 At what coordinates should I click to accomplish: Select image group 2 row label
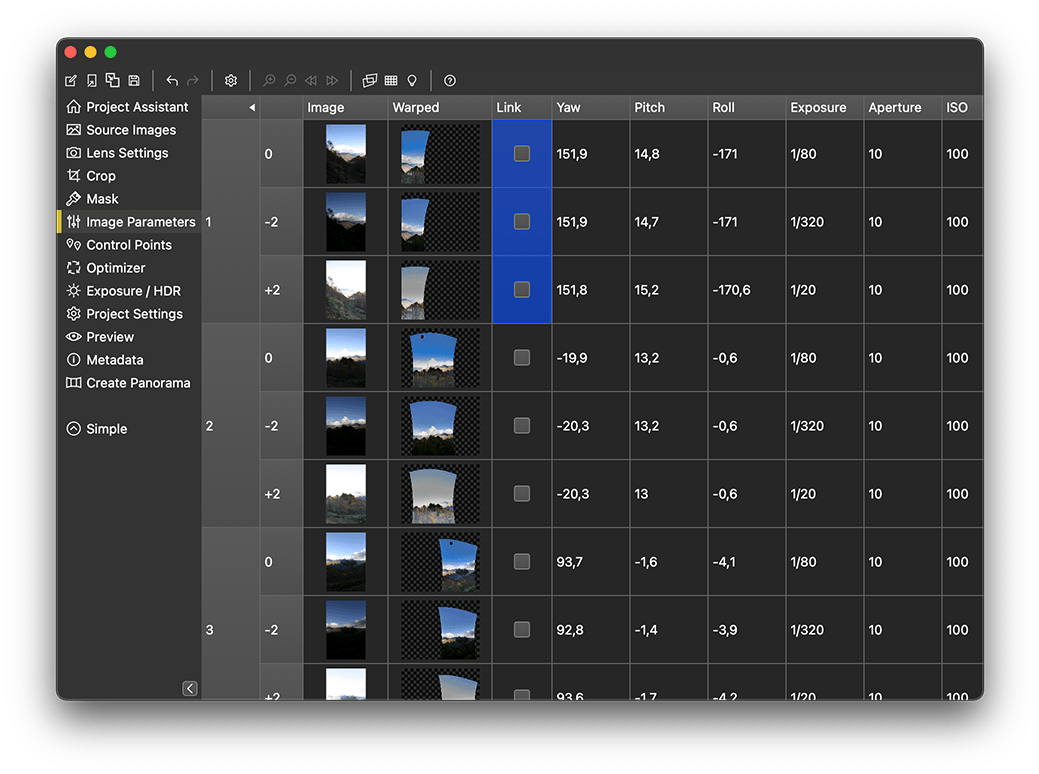pos(231,426)
